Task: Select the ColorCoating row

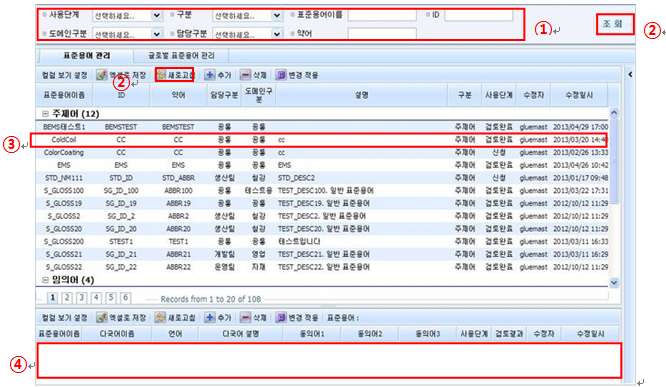Action: click(322, 153)
